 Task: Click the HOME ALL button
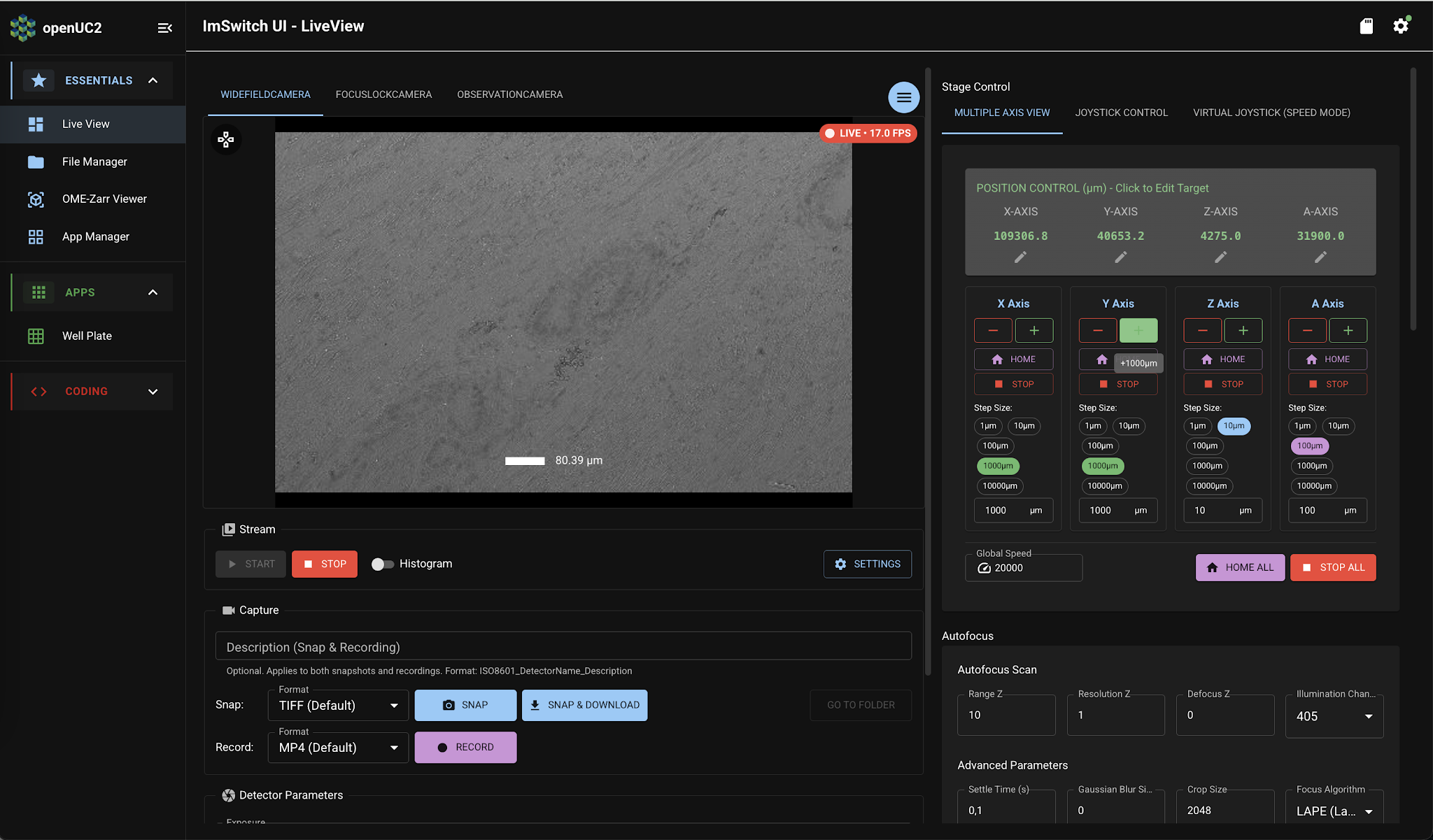(1239, 567)
